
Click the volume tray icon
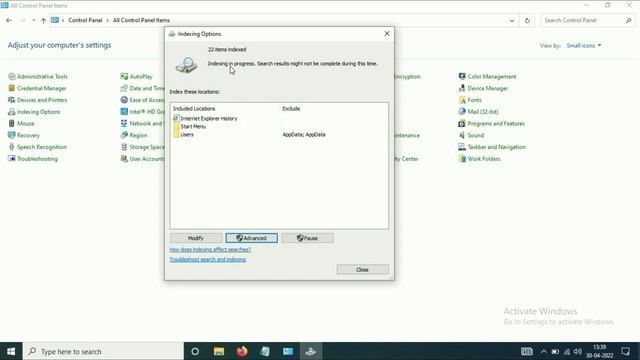point(578,351)
